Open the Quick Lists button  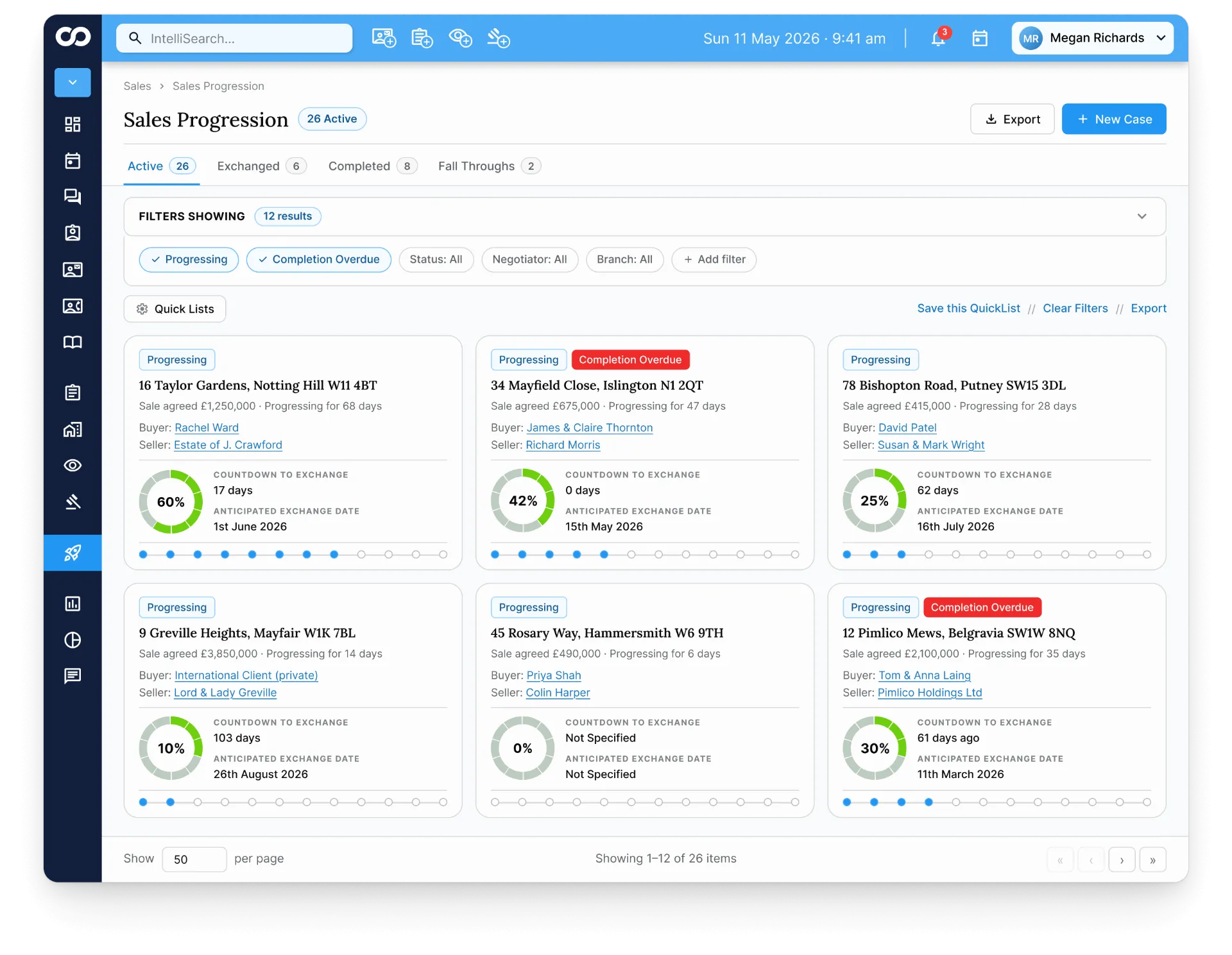point(175,309)
